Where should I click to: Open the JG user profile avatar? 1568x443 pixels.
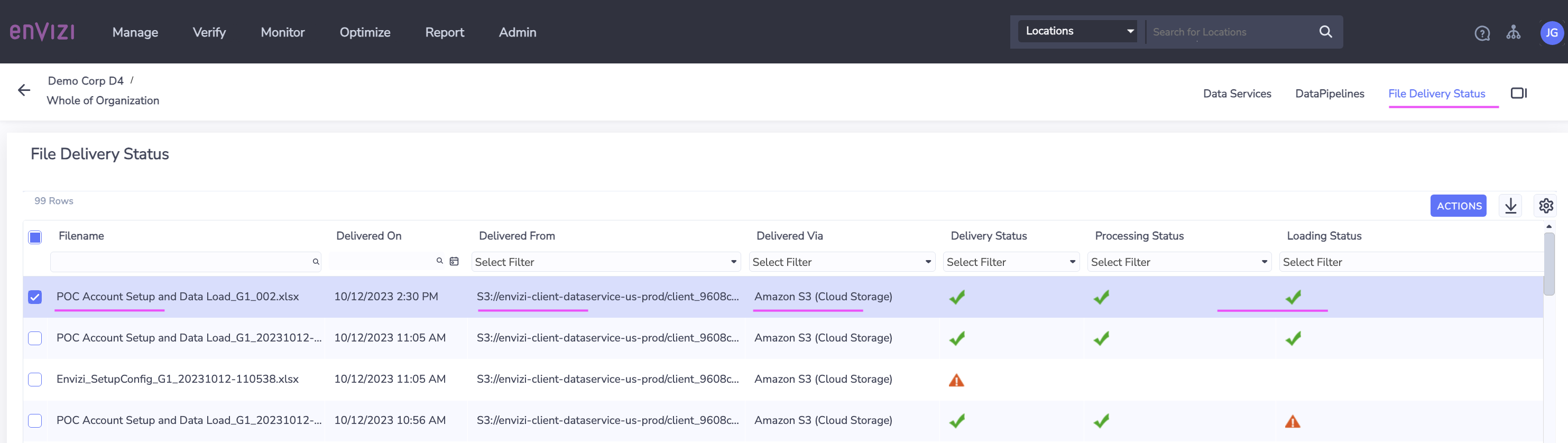tap(1551, 32)
